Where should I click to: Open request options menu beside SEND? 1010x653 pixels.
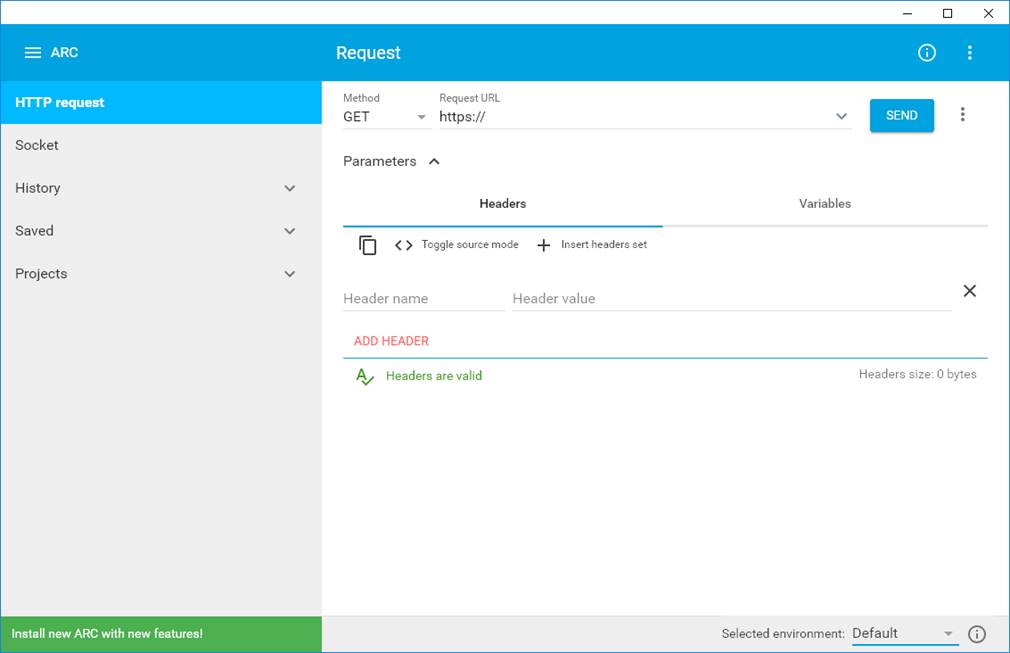962,115
